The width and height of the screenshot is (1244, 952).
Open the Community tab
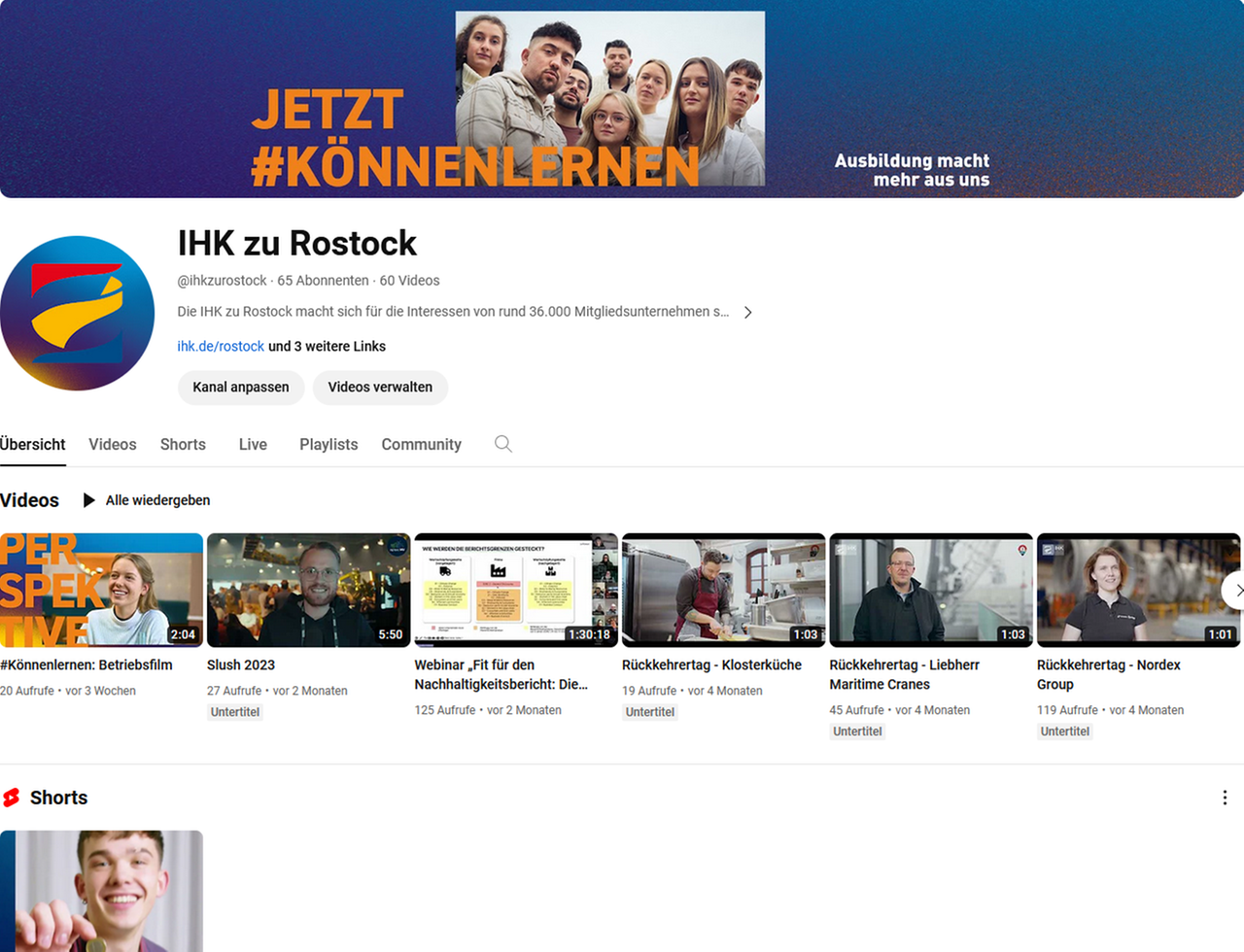point(421,444)
